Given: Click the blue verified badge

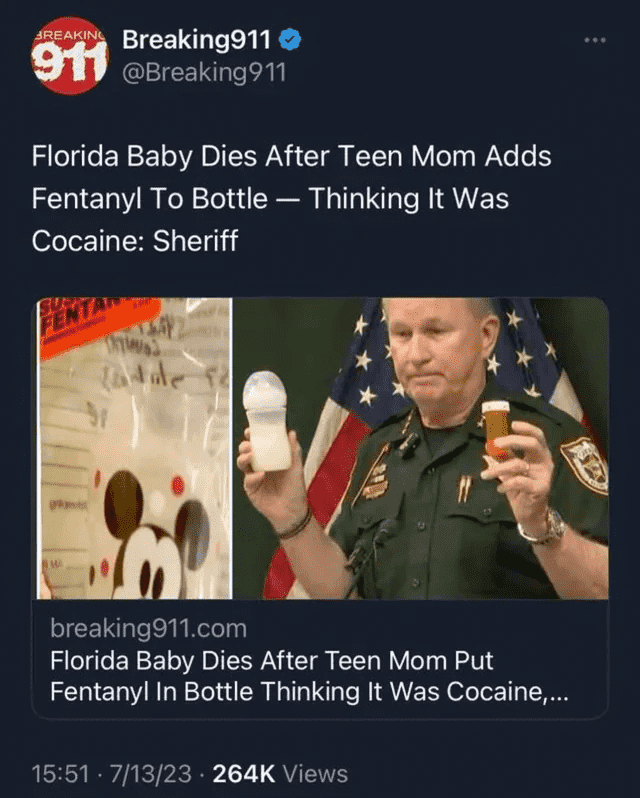Looking at the screenshot, I should 290,40.
